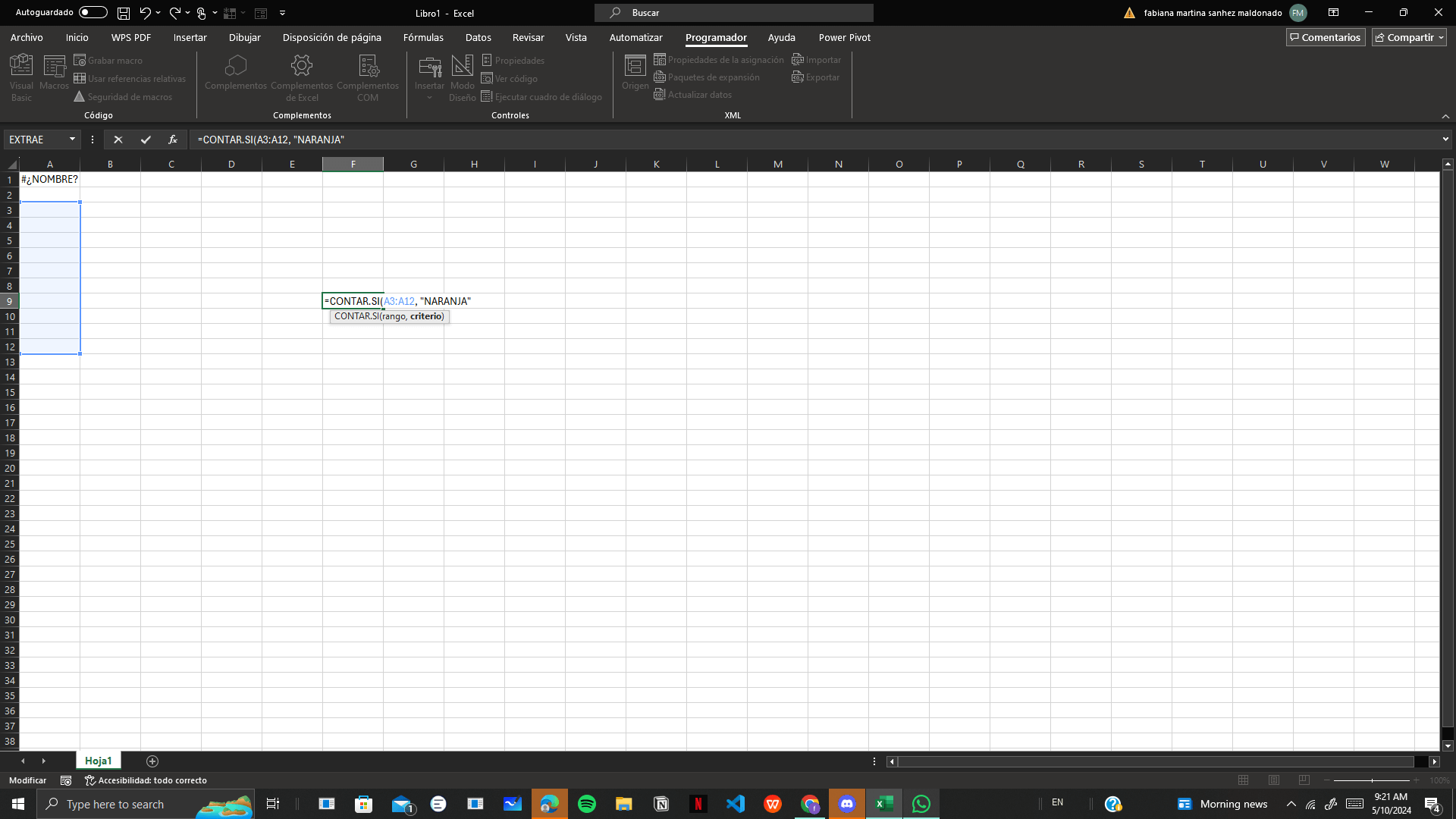Expand the Name Box dropdown arrow

tap(72, 140)
